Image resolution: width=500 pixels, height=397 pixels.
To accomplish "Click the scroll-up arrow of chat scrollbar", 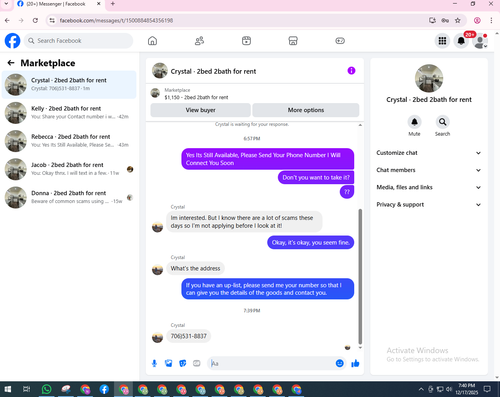I will coord(360,125).
